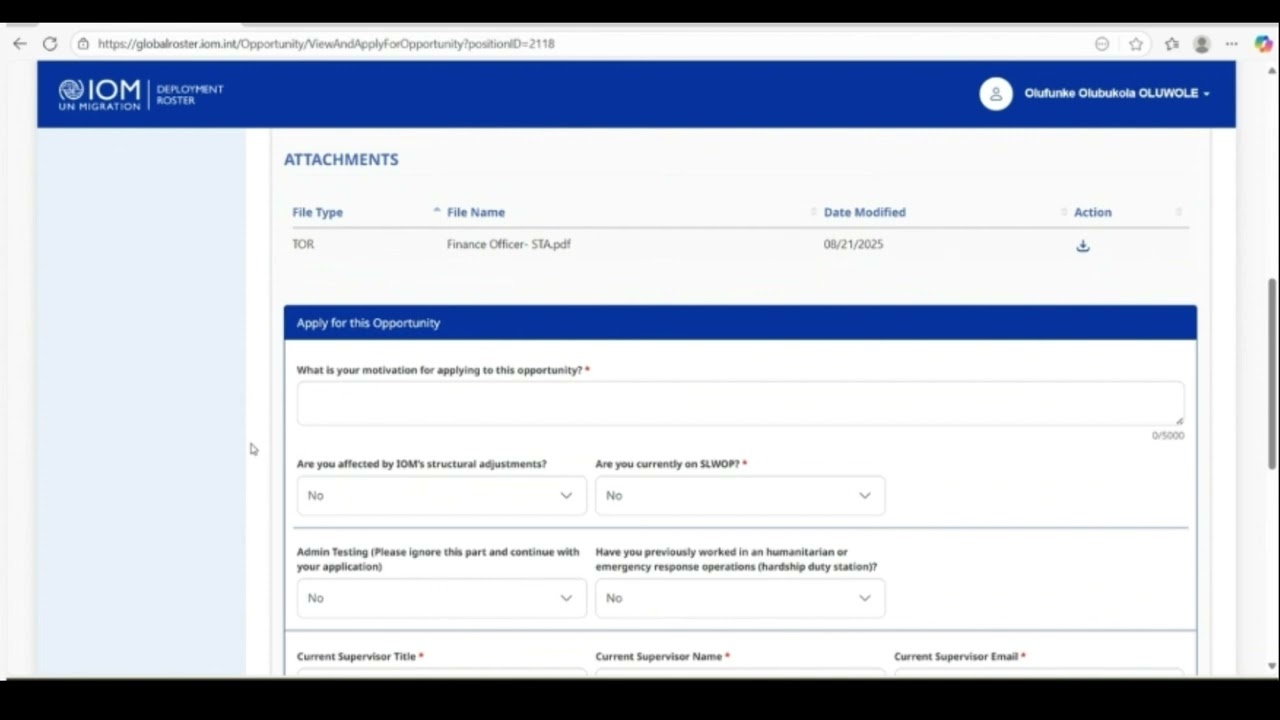Viewport: 1280px width, 720px height.
Task: Click Finance Officer- STA.pdf file name
Action: point(508,244)
